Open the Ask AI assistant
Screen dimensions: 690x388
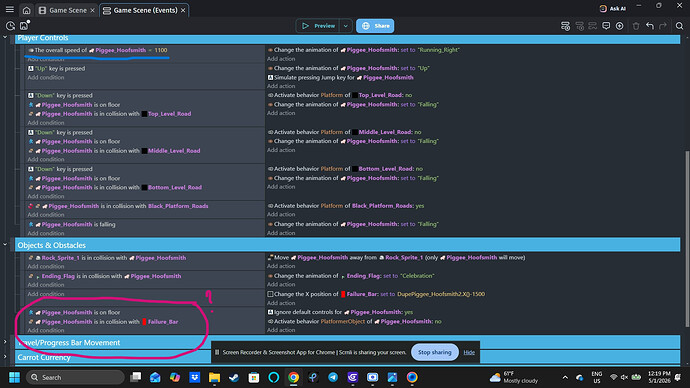[x=613, y=8]
